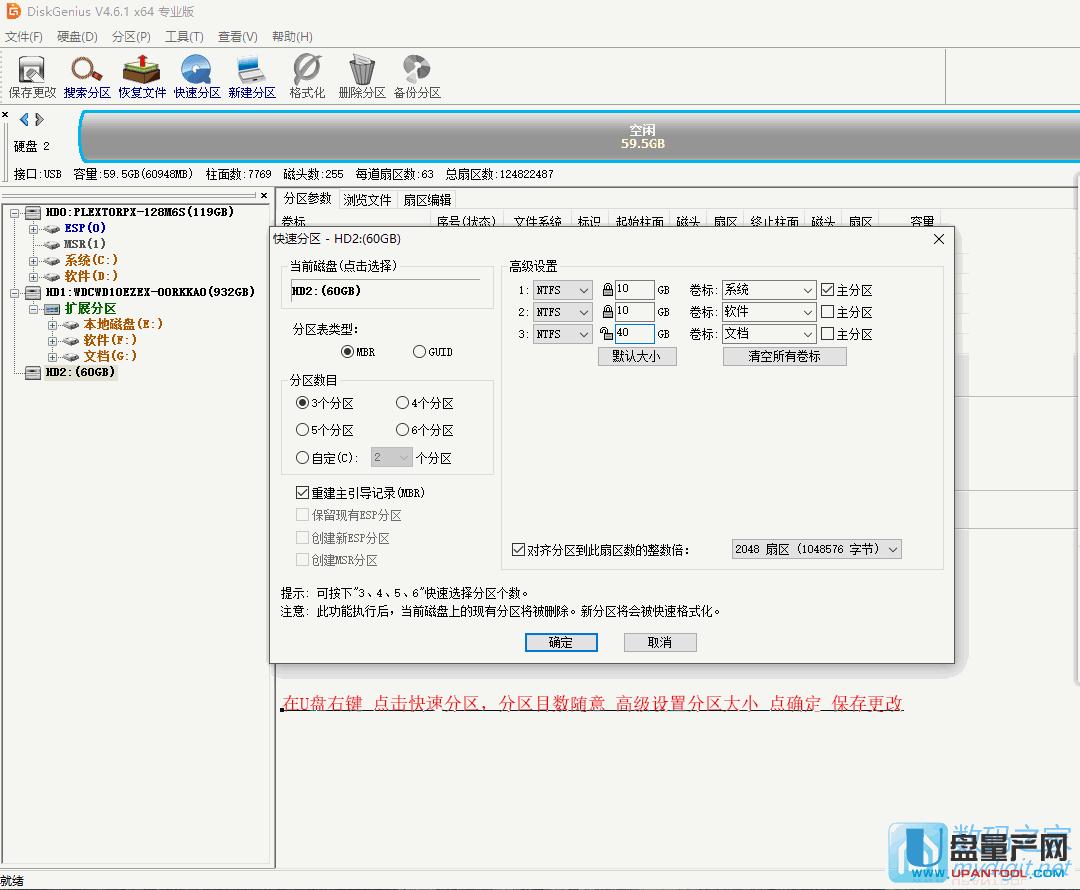1080x890 pixels.
Task: Expand the 系统(C:) tree node
Action: [x=33, y=260]
